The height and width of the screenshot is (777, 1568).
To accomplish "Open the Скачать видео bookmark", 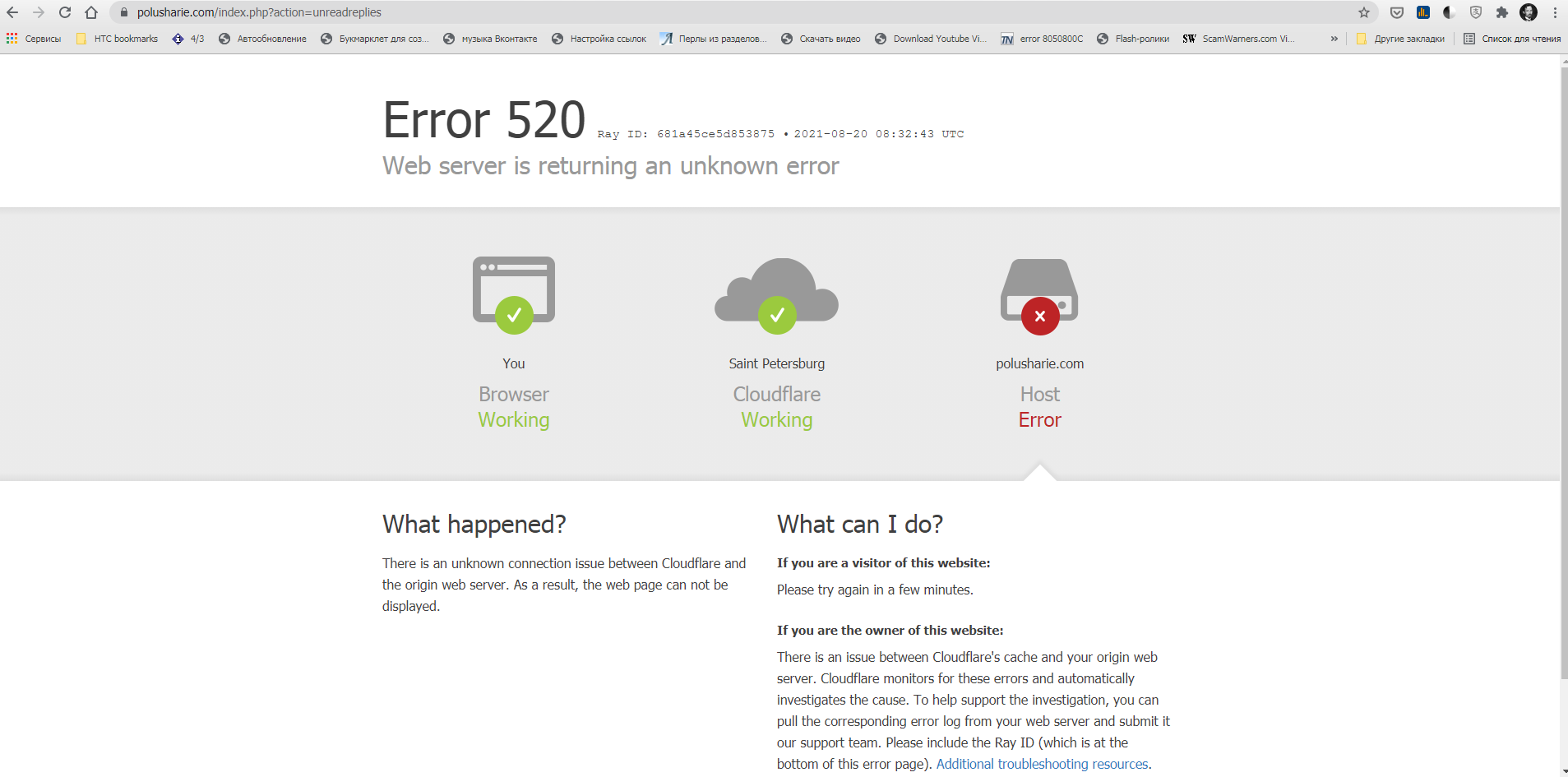I will pos(821,39).
